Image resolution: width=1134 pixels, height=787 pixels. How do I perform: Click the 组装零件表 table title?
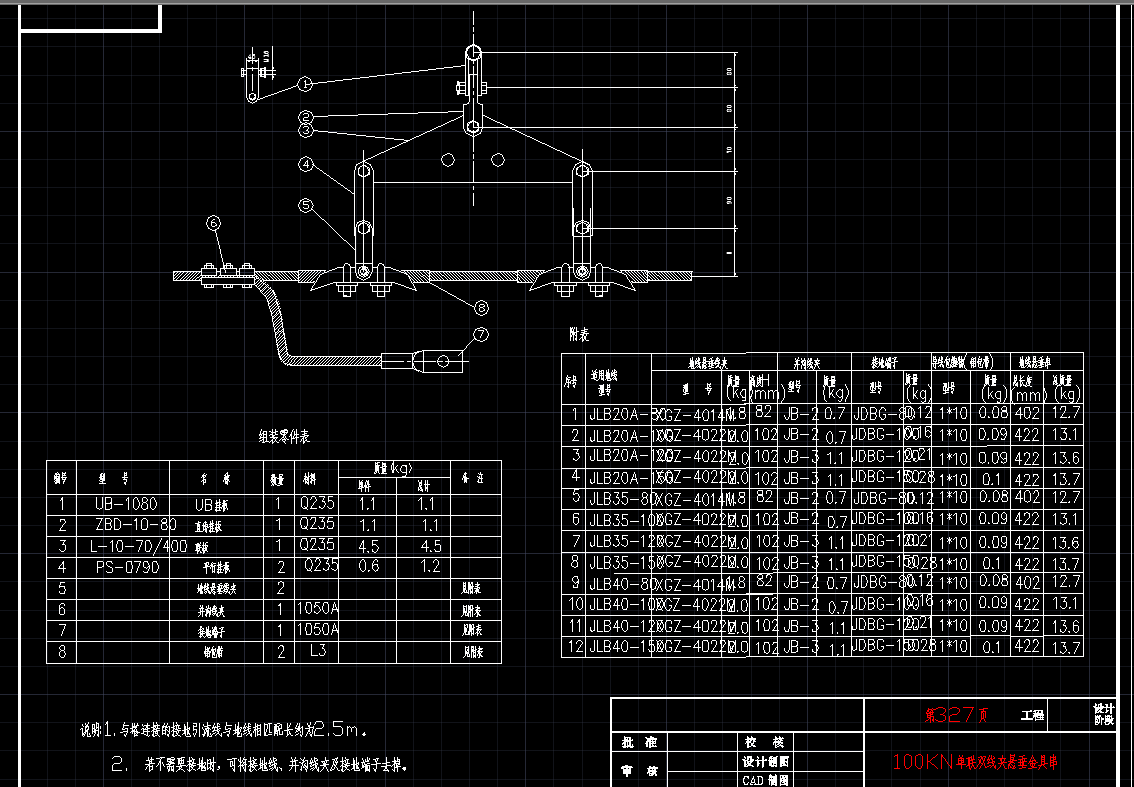coord(284,436)
